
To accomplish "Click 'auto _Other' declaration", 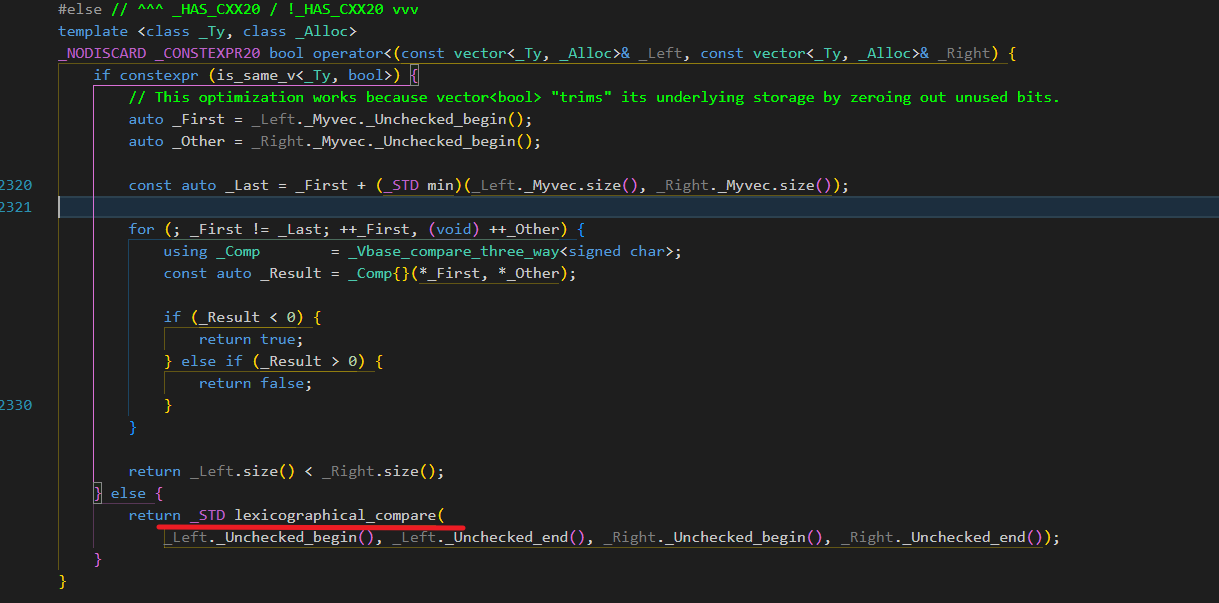I will tap(177, 141).
